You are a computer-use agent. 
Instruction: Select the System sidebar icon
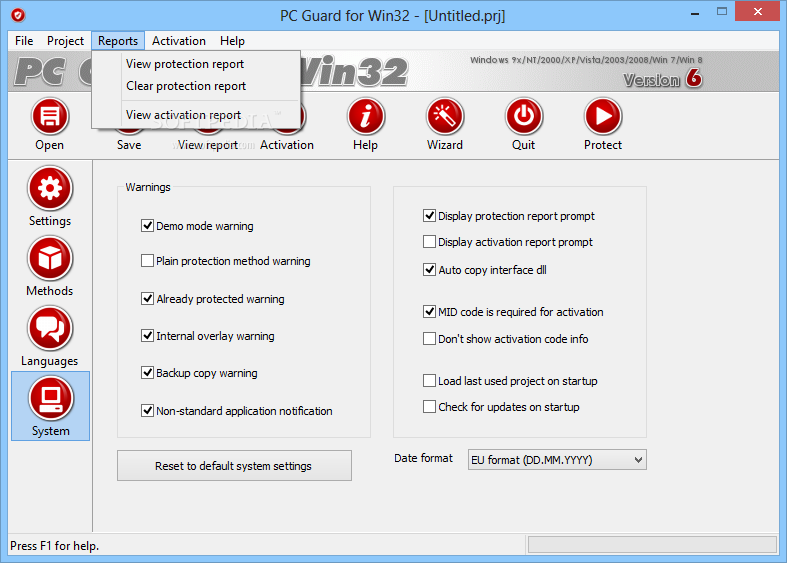(x=51, y=399)
